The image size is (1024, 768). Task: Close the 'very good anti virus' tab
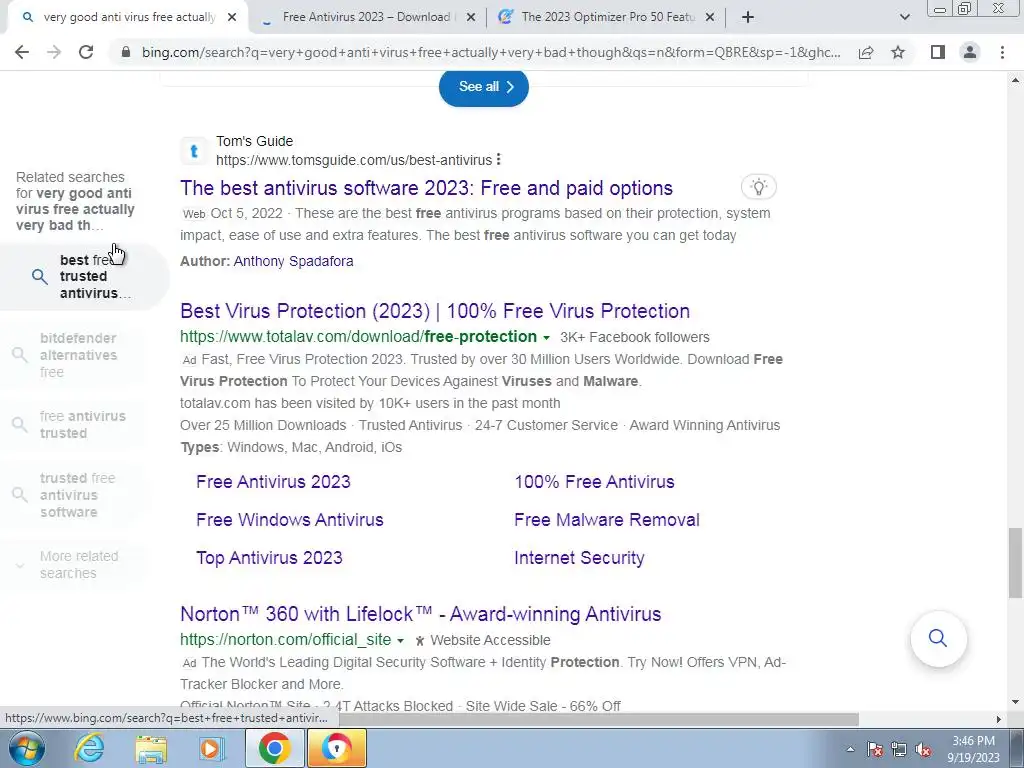(232, 17)
